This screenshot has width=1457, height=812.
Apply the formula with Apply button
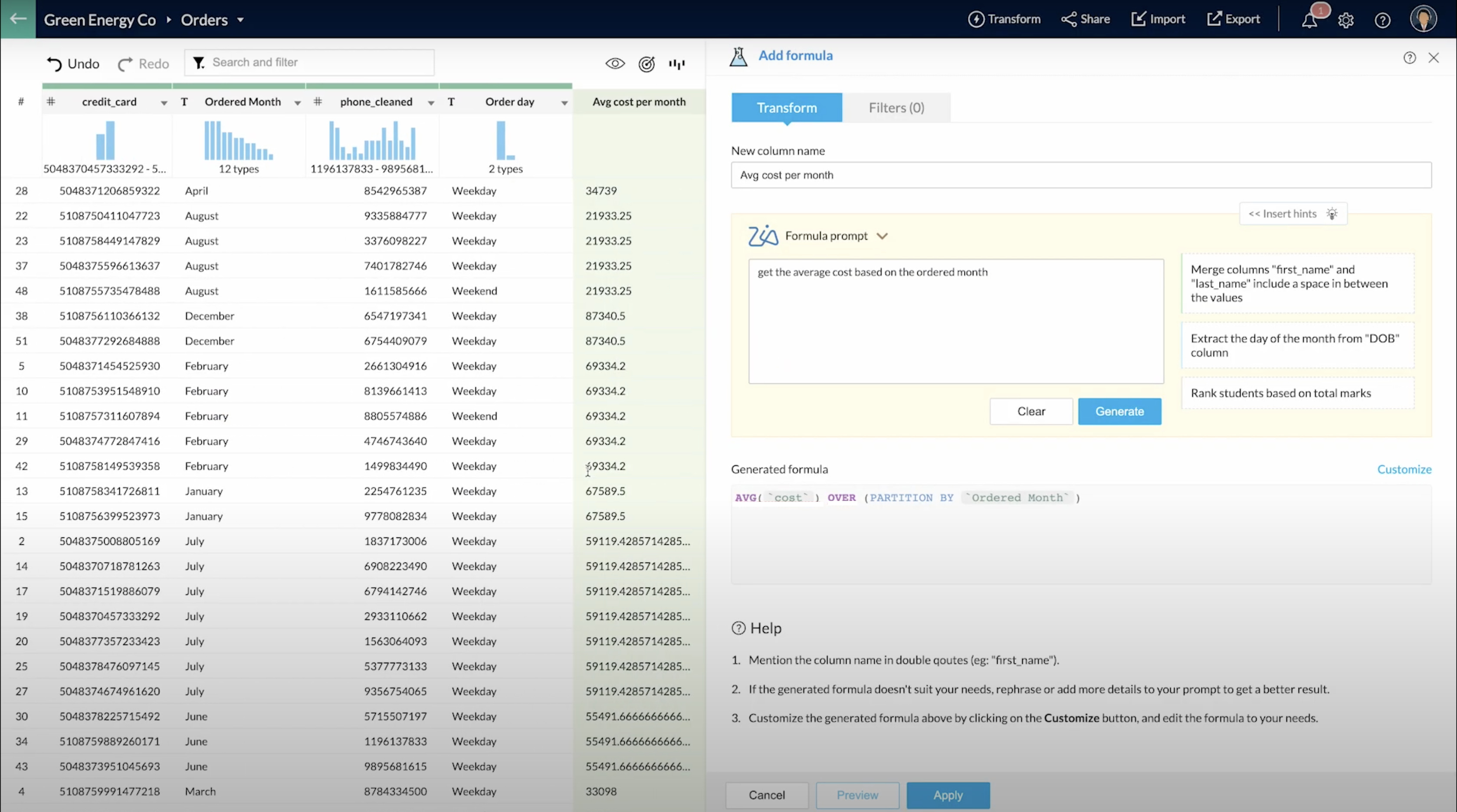947,795
